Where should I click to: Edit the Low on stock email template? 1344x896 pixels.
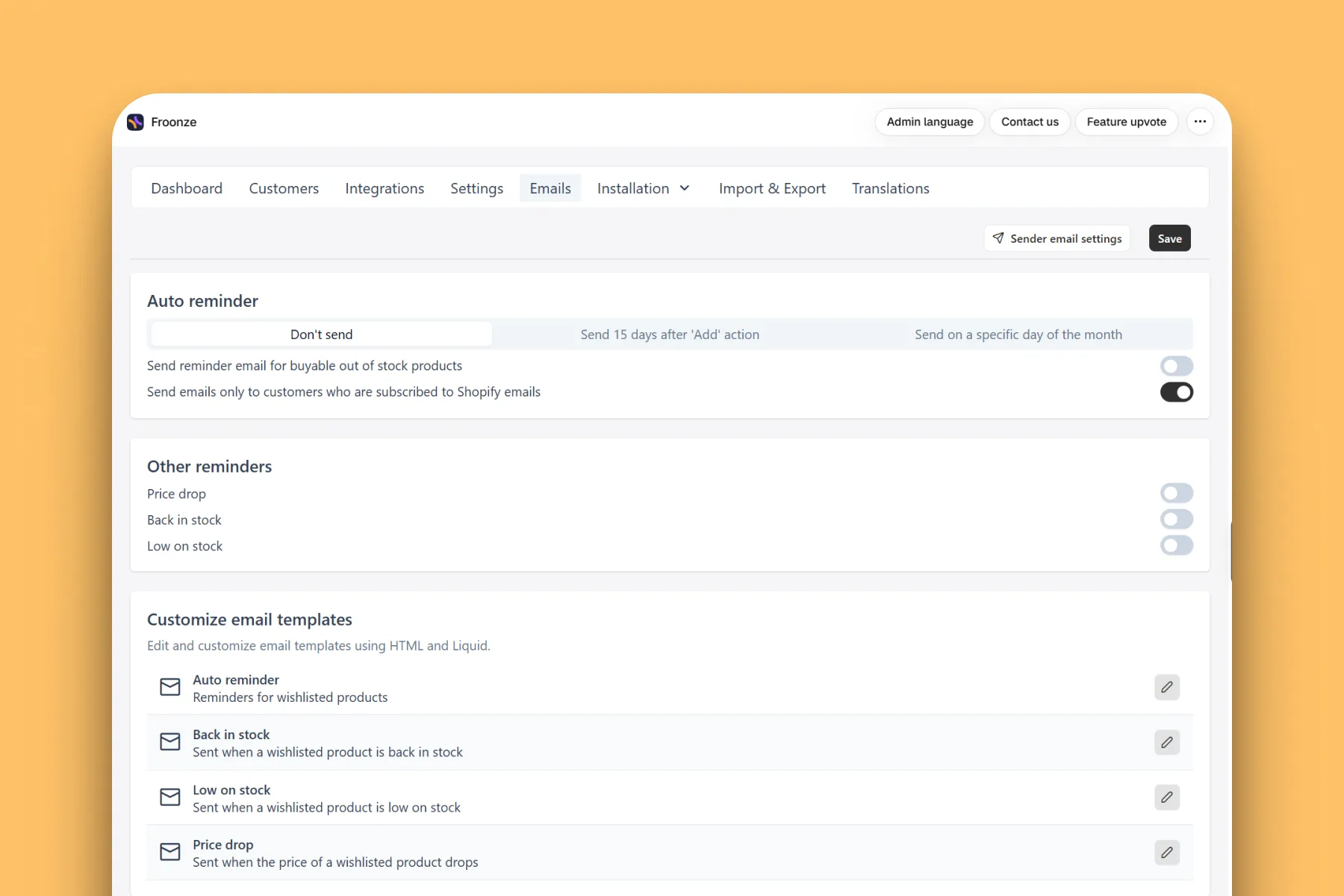[1167, 797]
